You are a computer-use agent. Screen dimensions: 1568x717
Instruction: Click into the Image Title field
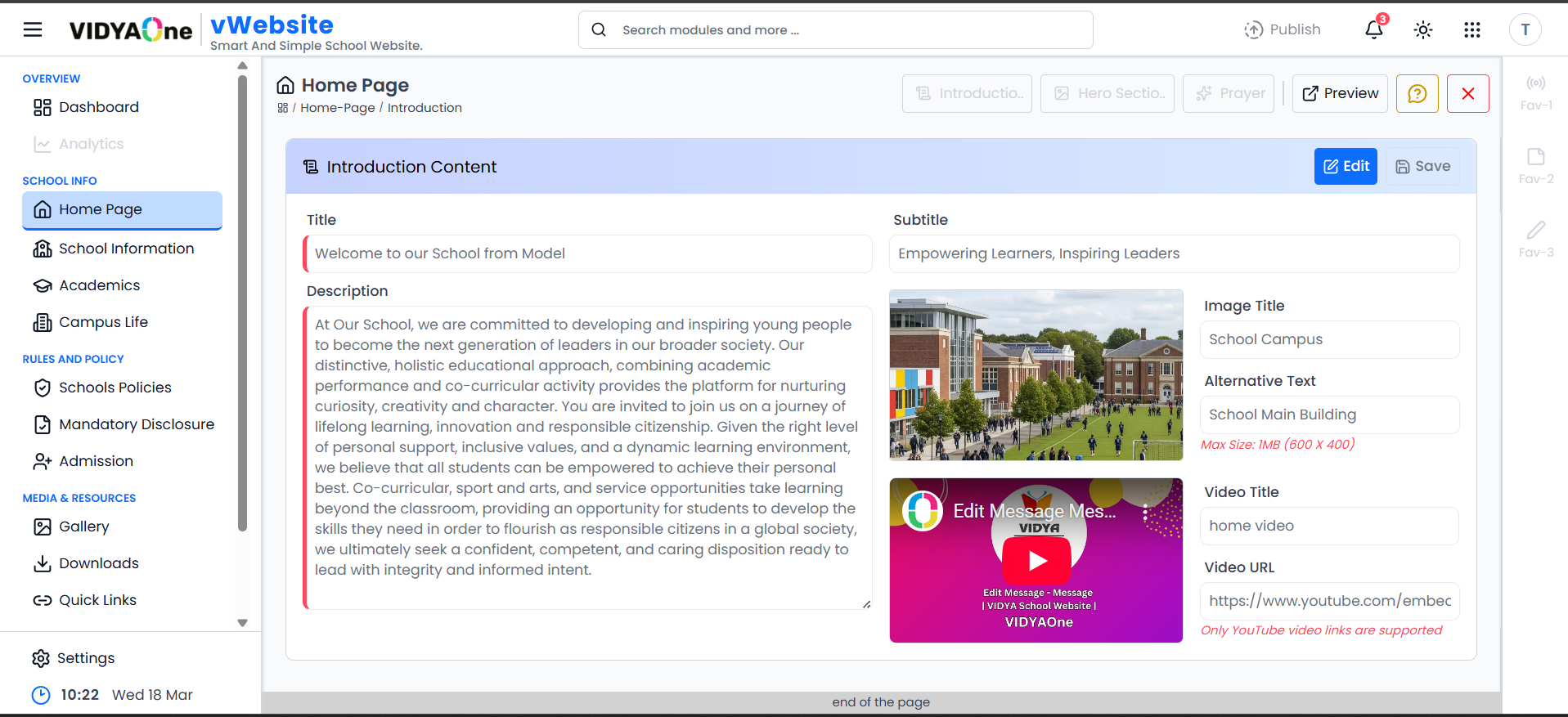click(1329, 339)
